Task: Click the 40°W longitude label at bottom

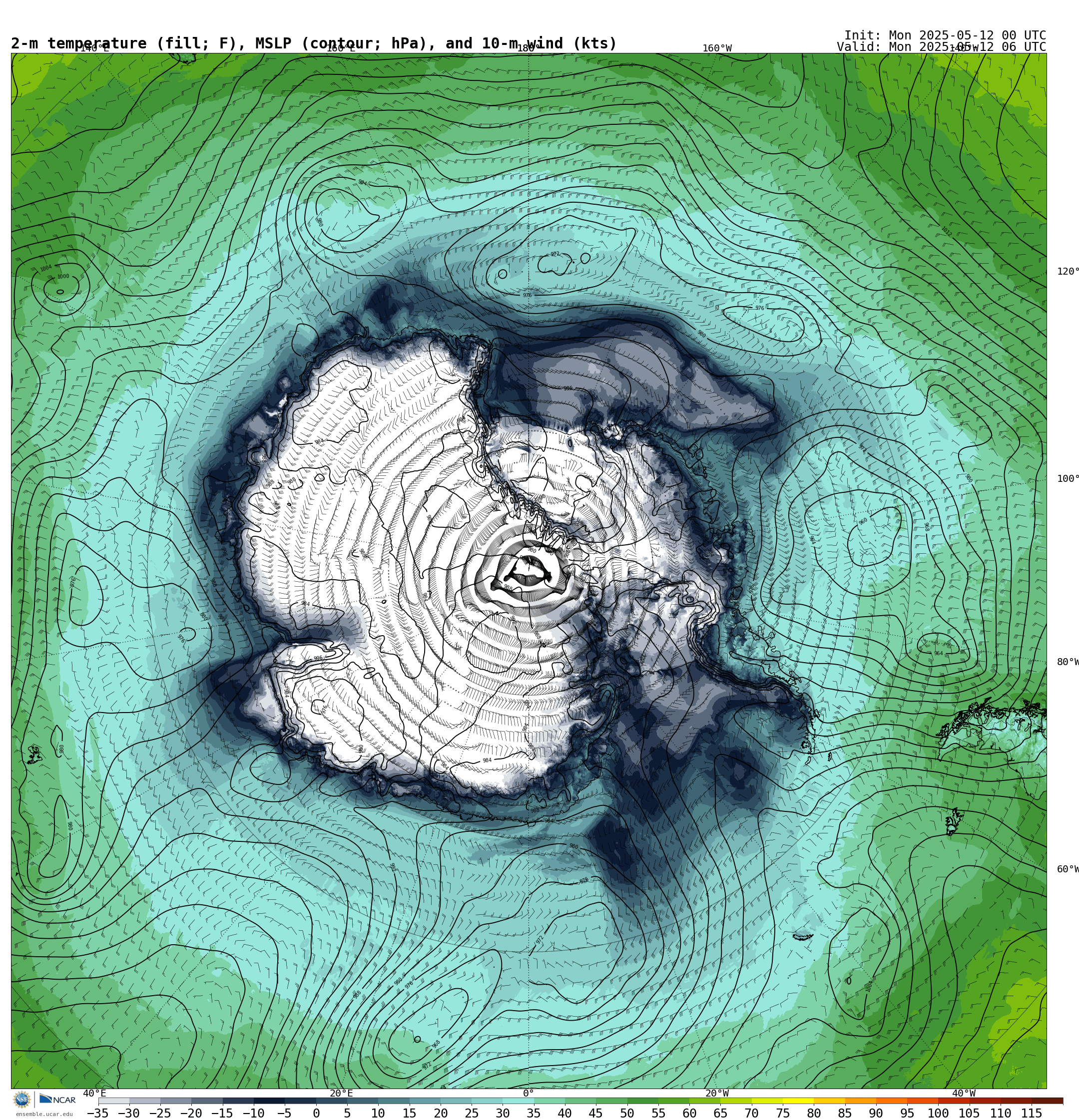Action: click(964, 1093)
